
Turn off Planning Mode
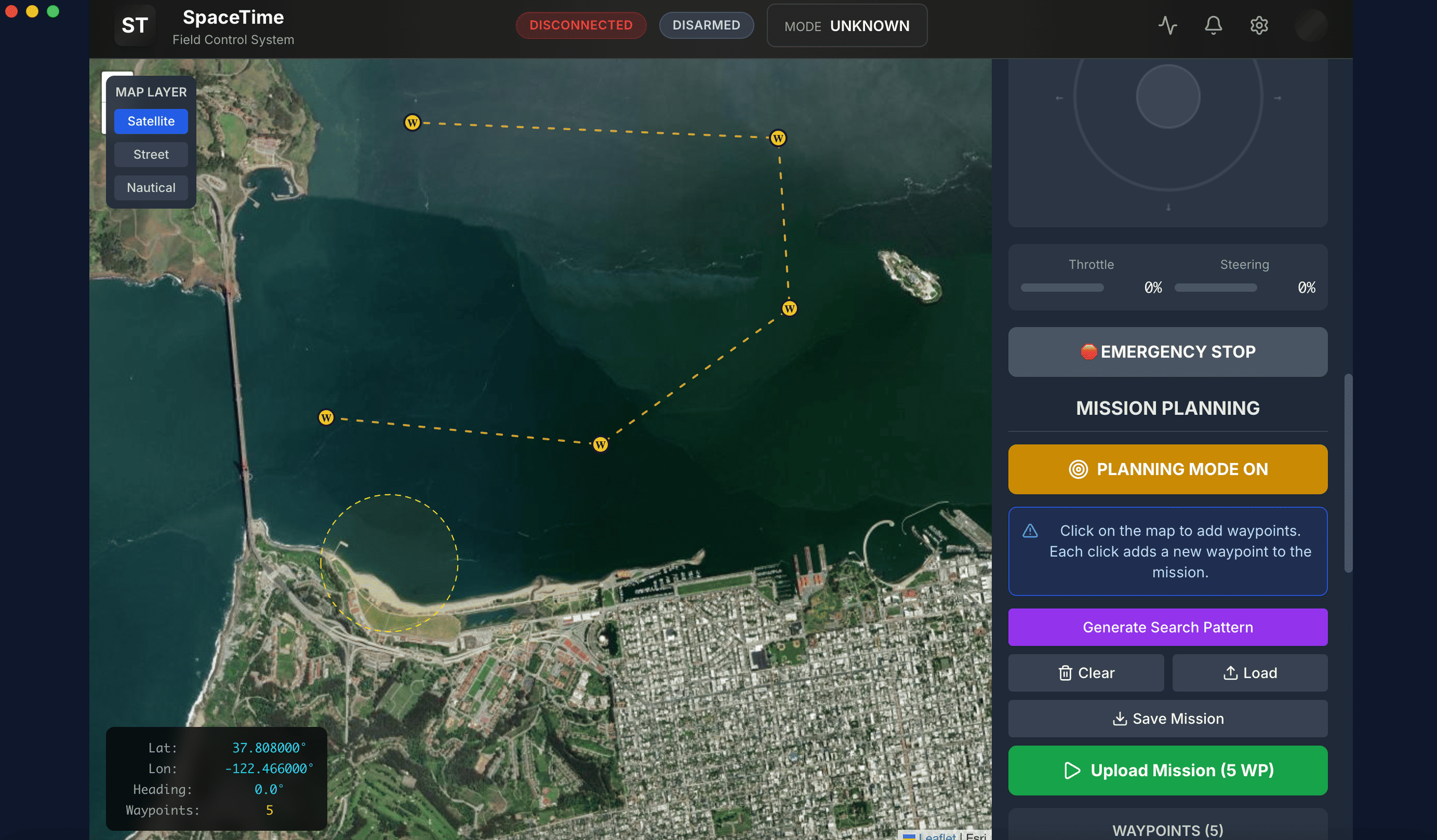(x=1167, y=469)
